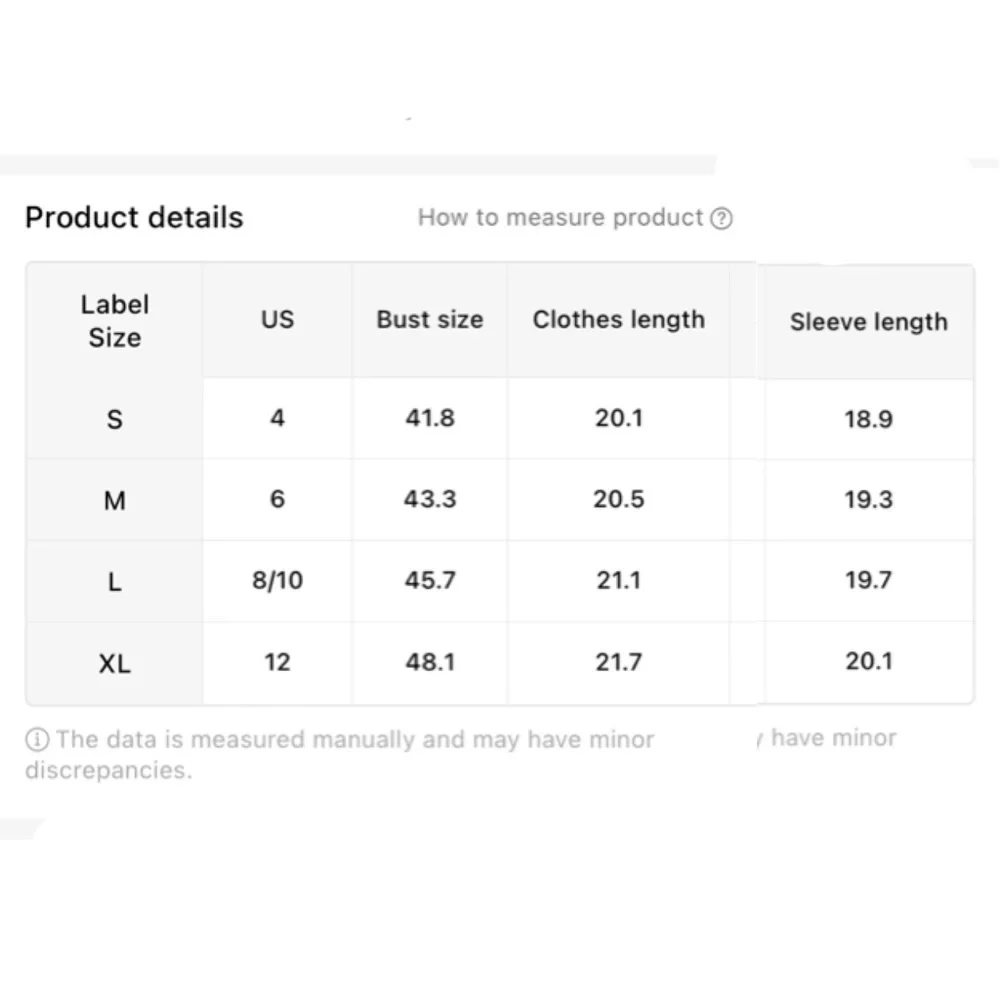Click the Product details heading
This screenshot has width=1000, height=1000.
coord(134,218)
